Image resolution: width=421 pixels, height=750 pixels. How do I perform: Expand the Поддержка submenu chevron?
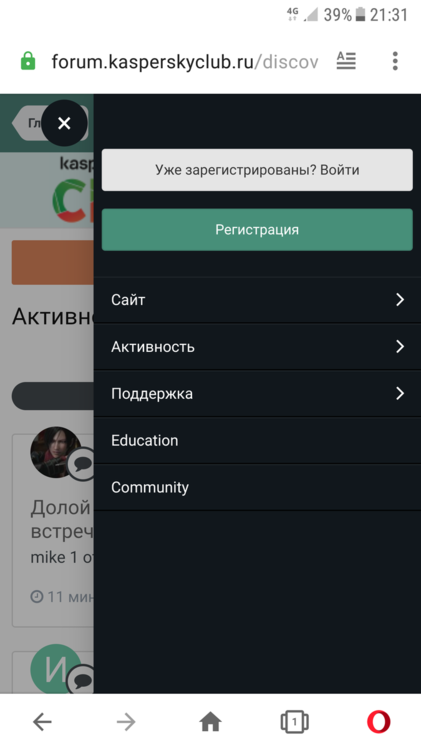pos(400,393)
